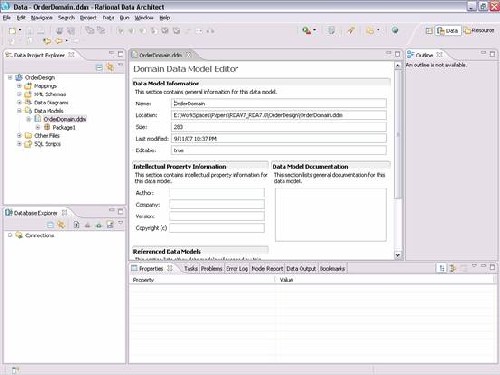Click the Name input field
Image resolution: width=500 pixels, height=375 pixels.
point(279,103)
